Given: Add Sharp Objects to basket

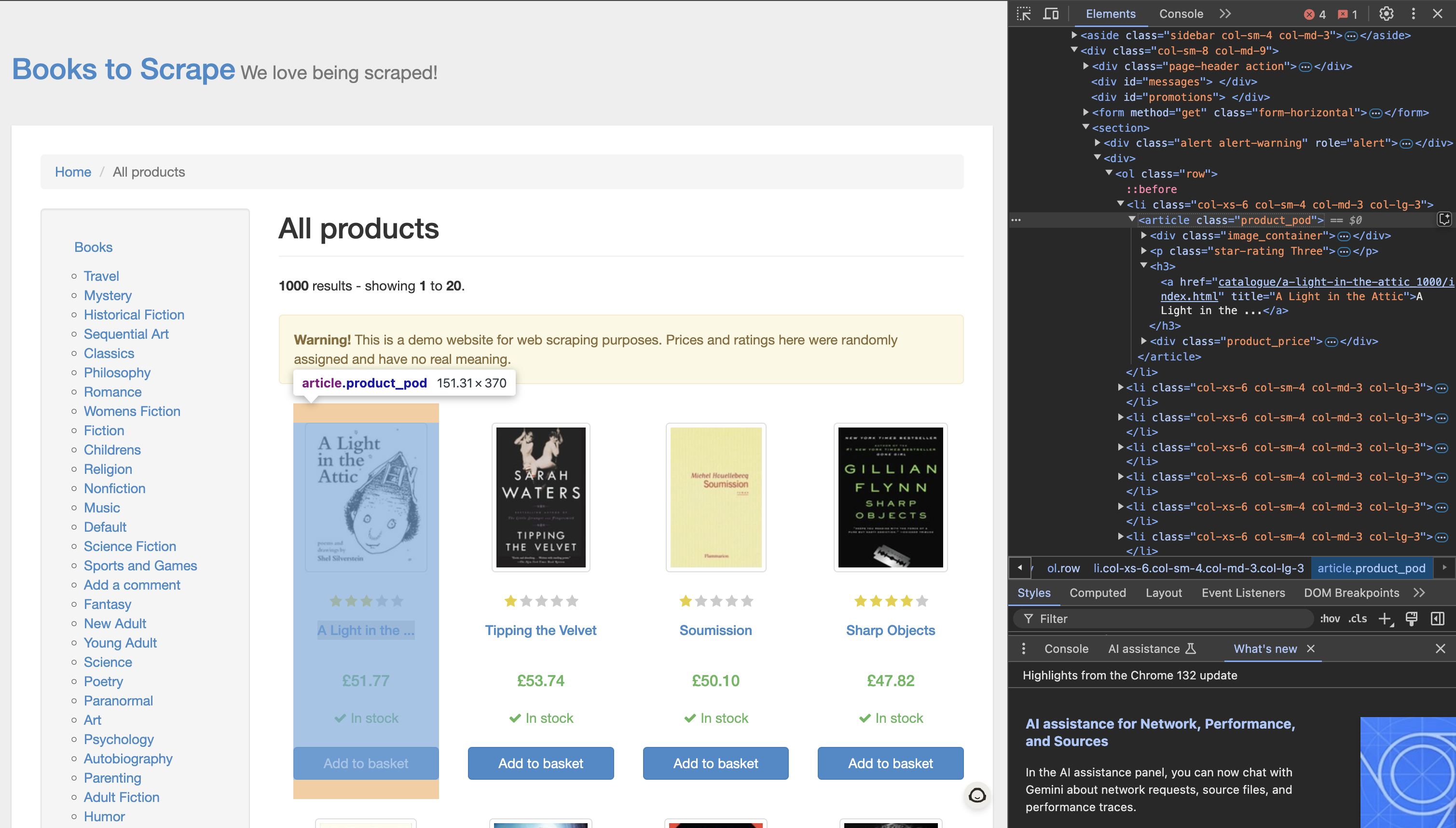Looking at the screenshot, I should pos(890,763).
